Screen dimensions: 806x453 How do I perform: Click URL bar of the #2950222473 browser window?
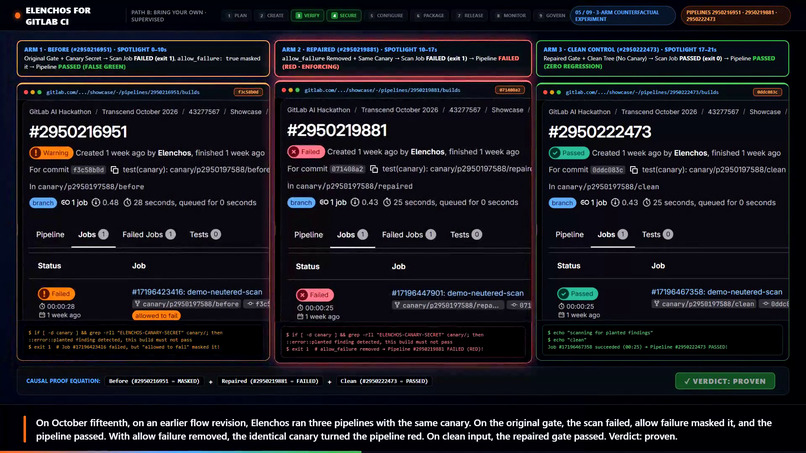pyautogui.click(x=642, y=92)
